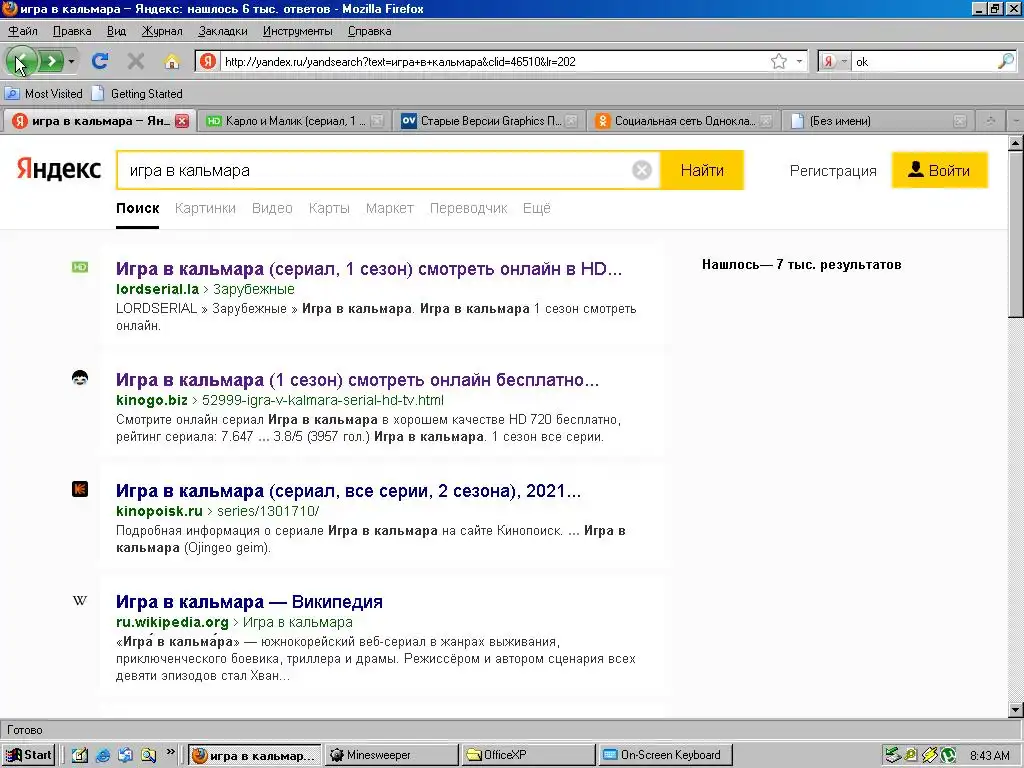Viewport: 1024px width, 768px height.
Task: Click the yellow Войти button
Action: pos(940,170)
